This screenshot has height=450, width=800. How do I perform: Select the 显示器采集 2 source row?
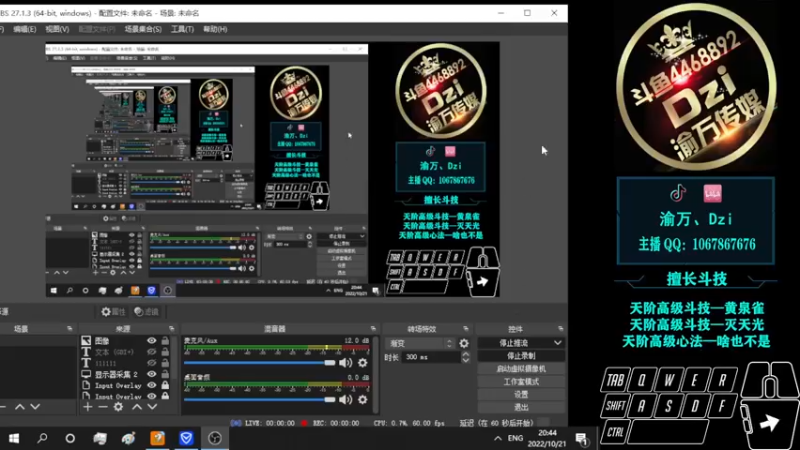[x=125, y=374]
